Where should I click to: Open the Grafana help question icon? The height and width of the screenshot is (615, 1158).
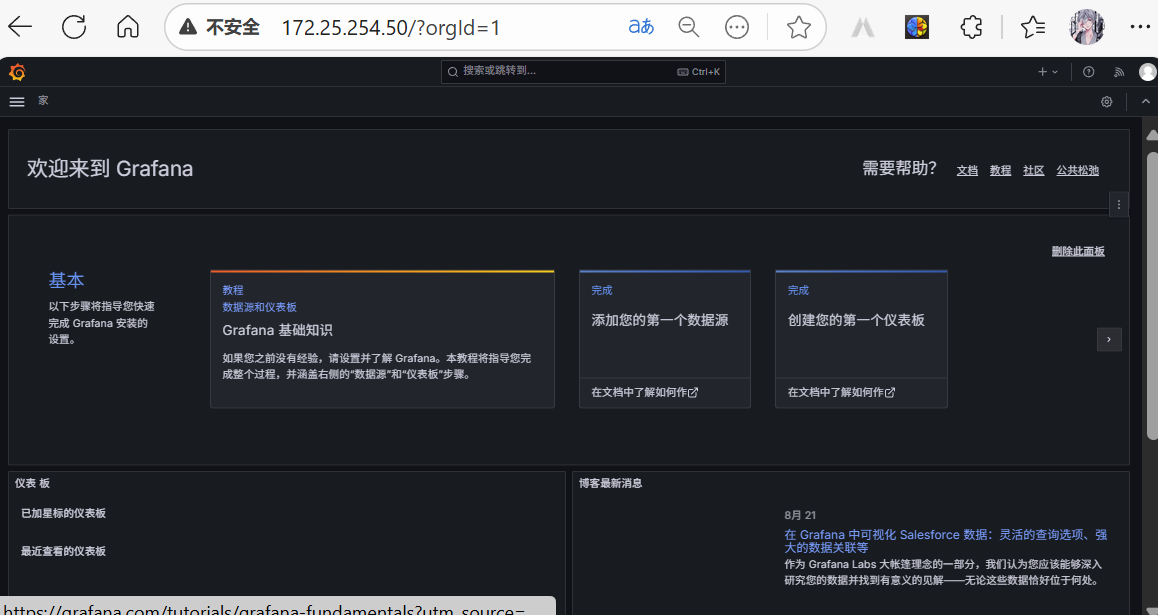tap(1089, 72)
